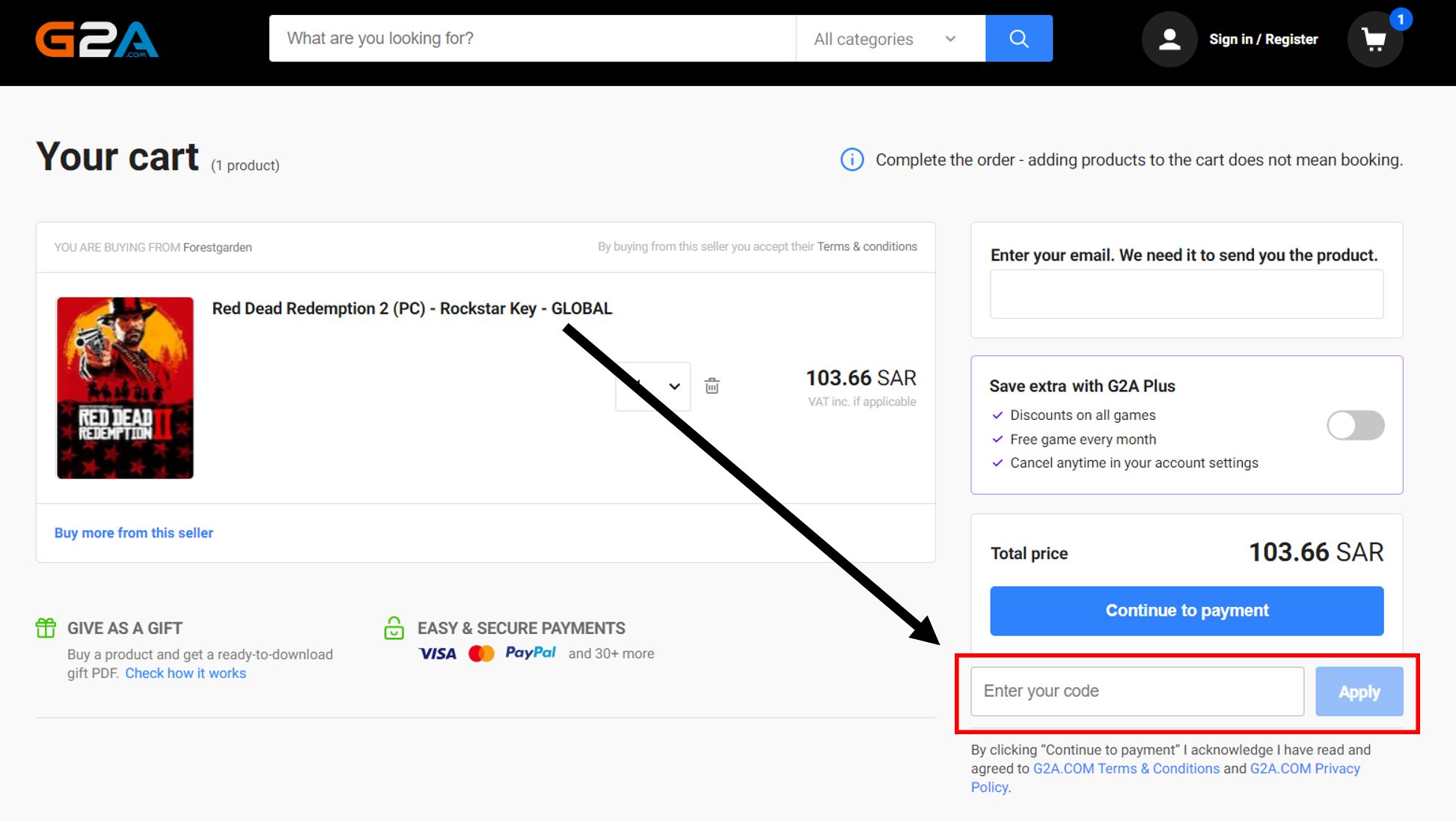Open the shopping cart icon
The image size is (1456, 821).
(x=1374, y=39)
